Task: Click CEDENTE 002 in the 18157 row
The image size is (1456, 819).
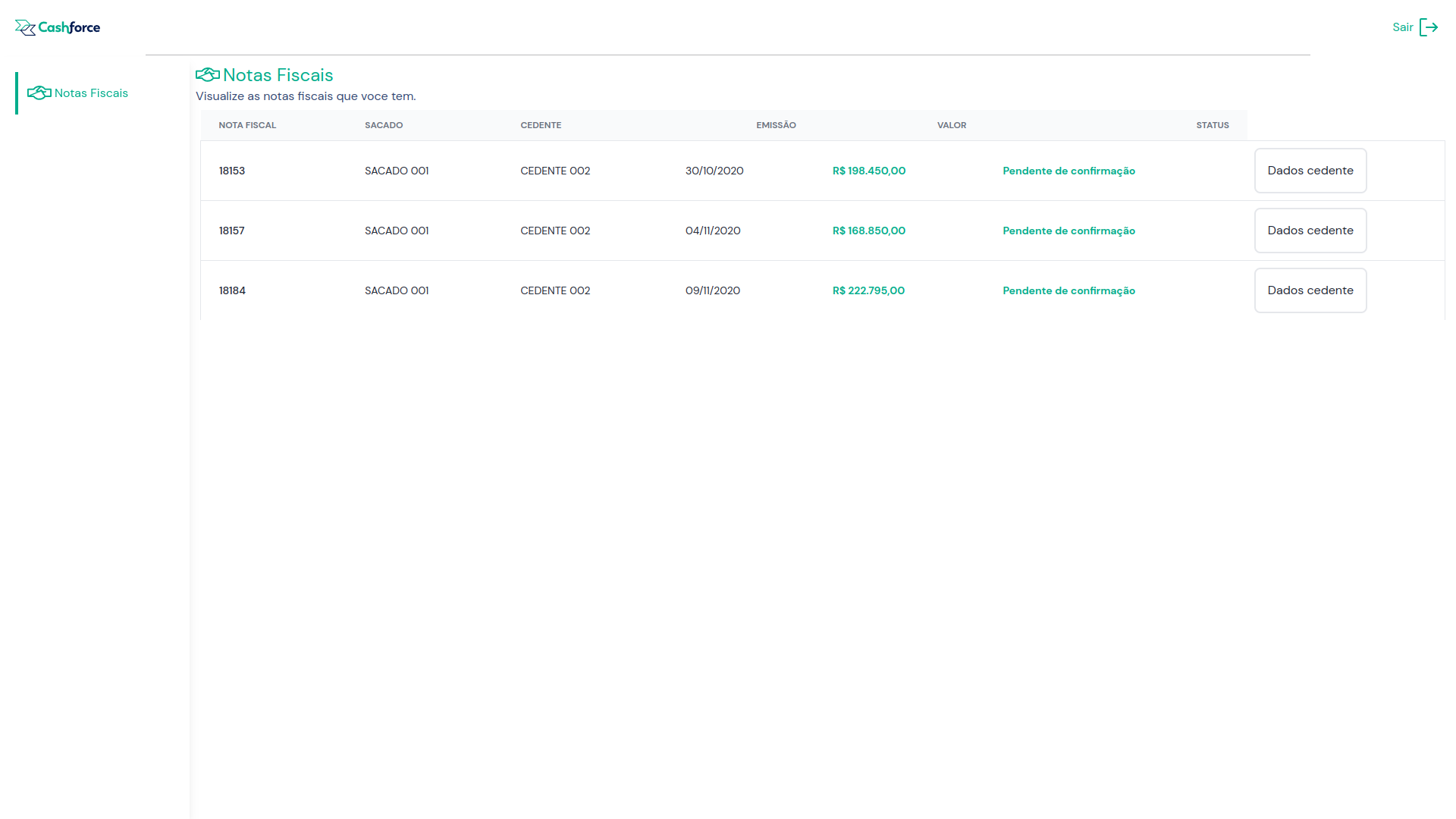Action: tap(554, 231)
